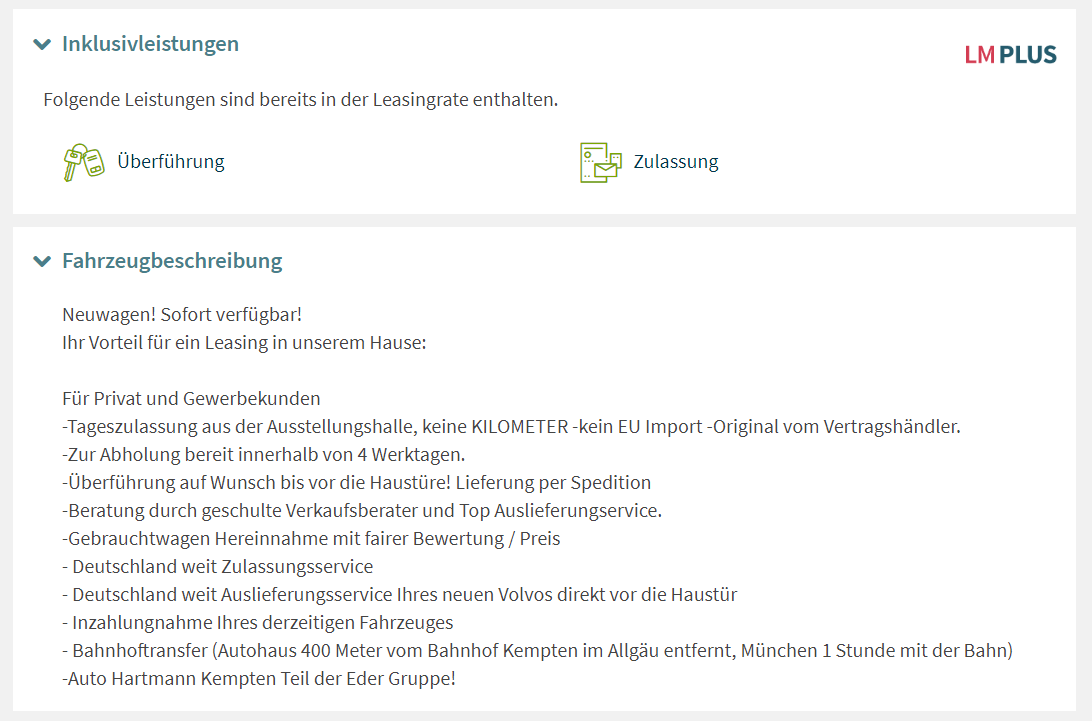Click 'Zur Abholung bereit innerhalb' line
This screenshot has width=1092, height=721.
pos(263,454)
